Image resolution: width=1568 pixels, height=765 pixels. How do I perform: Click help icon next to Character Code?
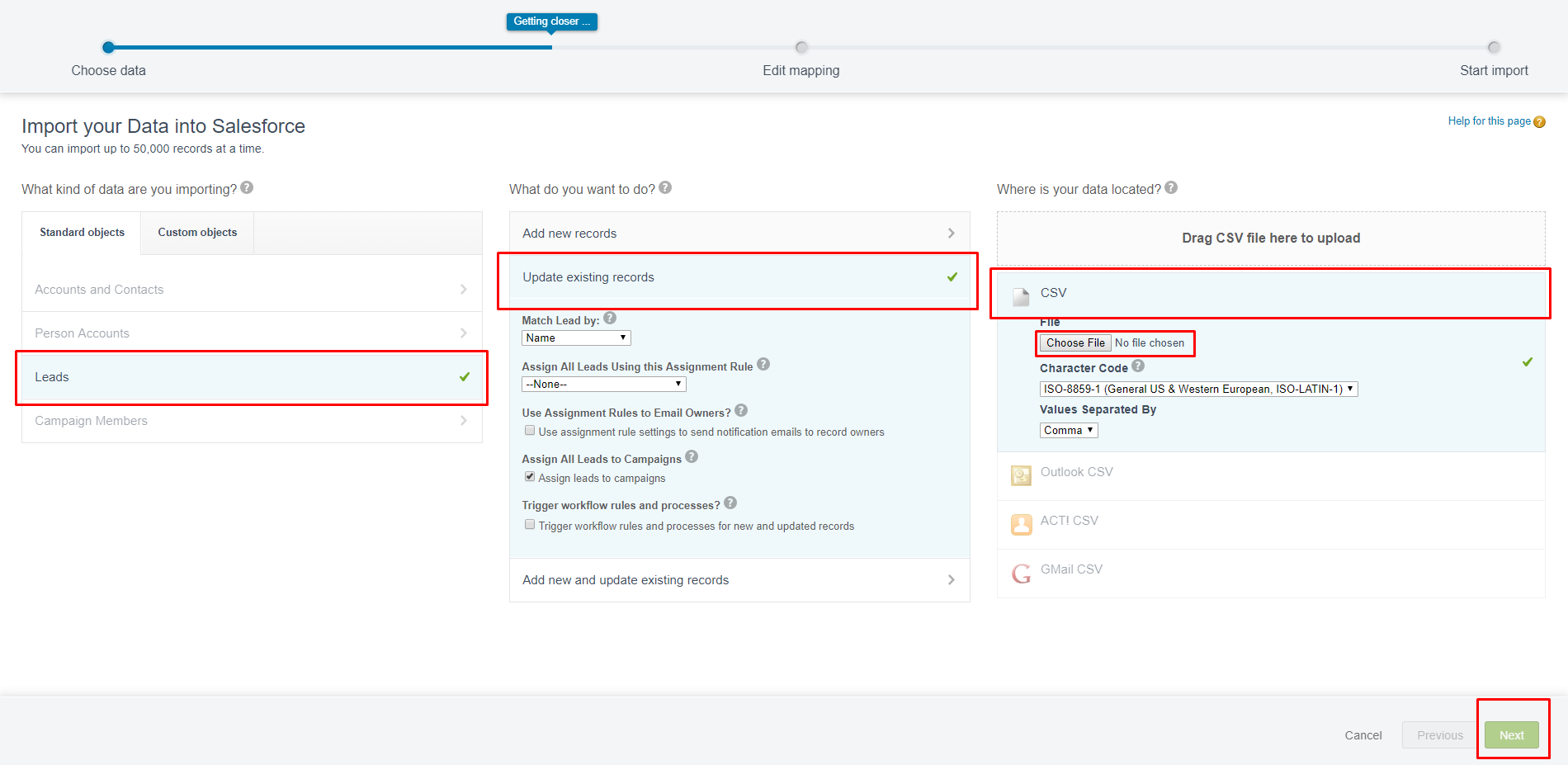click(x=1138, y=366)
